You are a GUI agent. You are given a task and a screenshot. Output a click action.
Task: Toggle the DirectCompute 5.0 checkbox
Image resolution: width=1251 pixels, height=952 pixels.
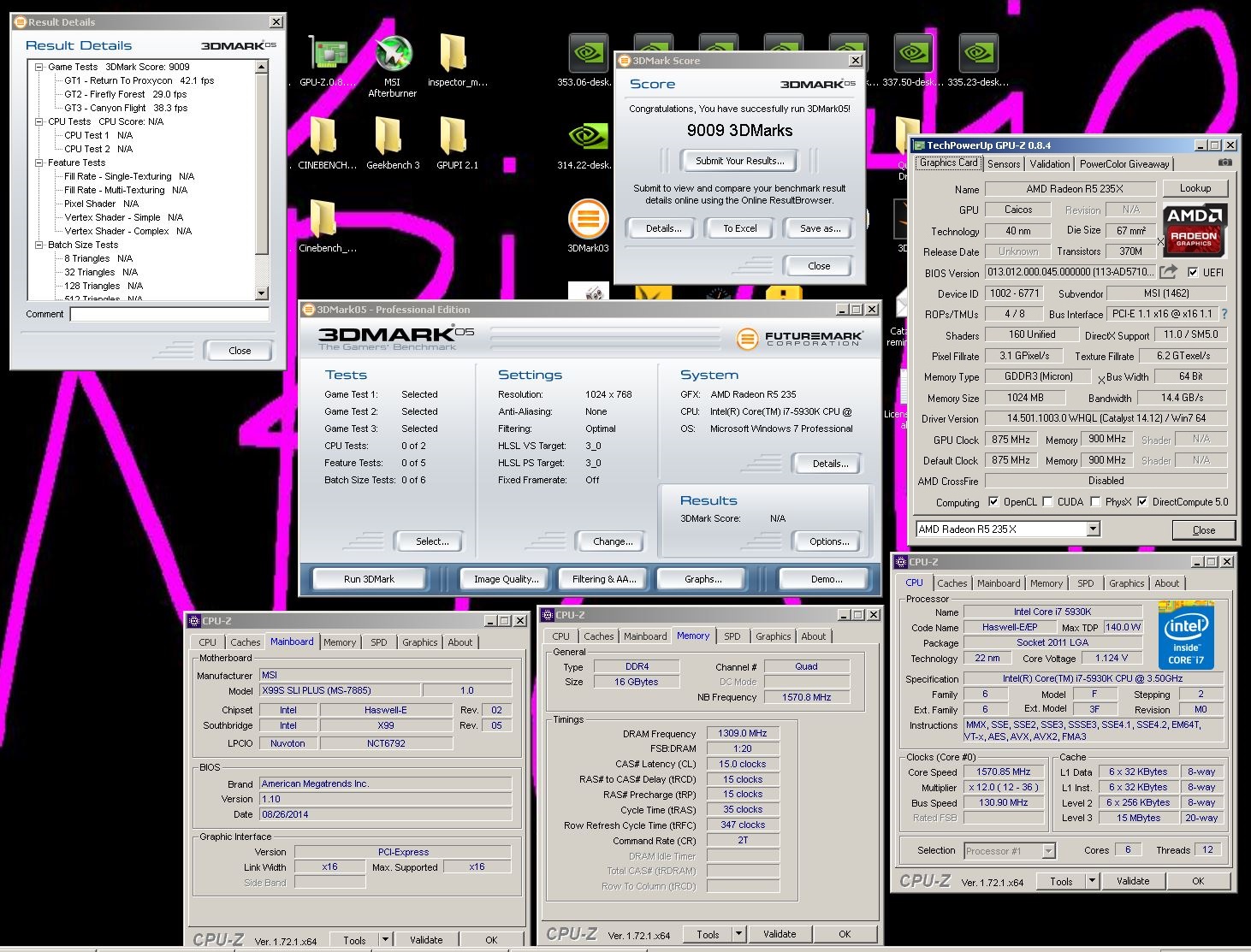(x=1141, y=502)
